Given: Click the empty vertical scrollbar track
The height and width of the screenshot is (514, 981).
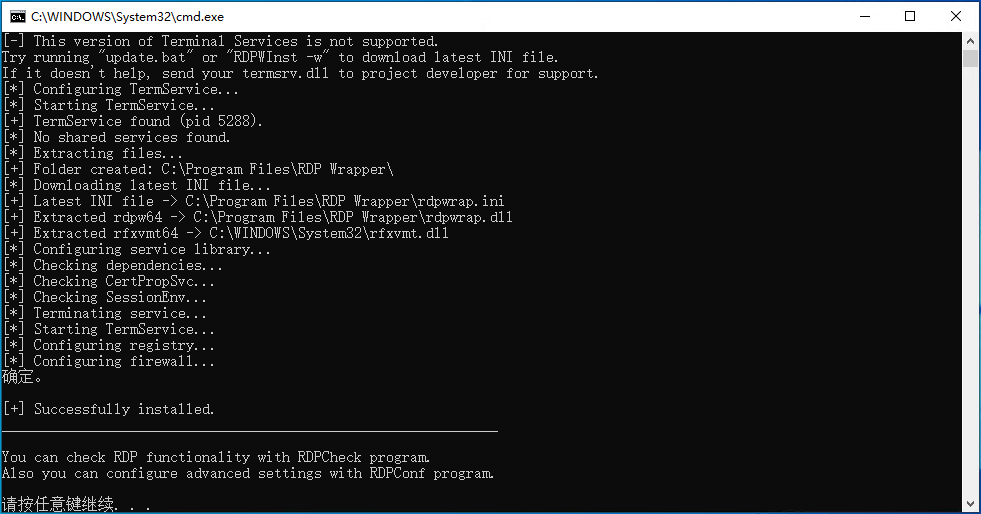Looking at the screenshot, I should coord(970,281).
